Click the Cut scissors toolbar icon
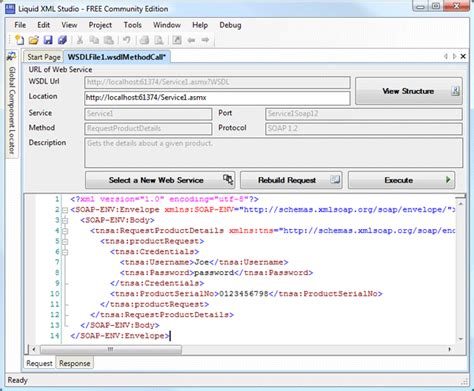 80,40
